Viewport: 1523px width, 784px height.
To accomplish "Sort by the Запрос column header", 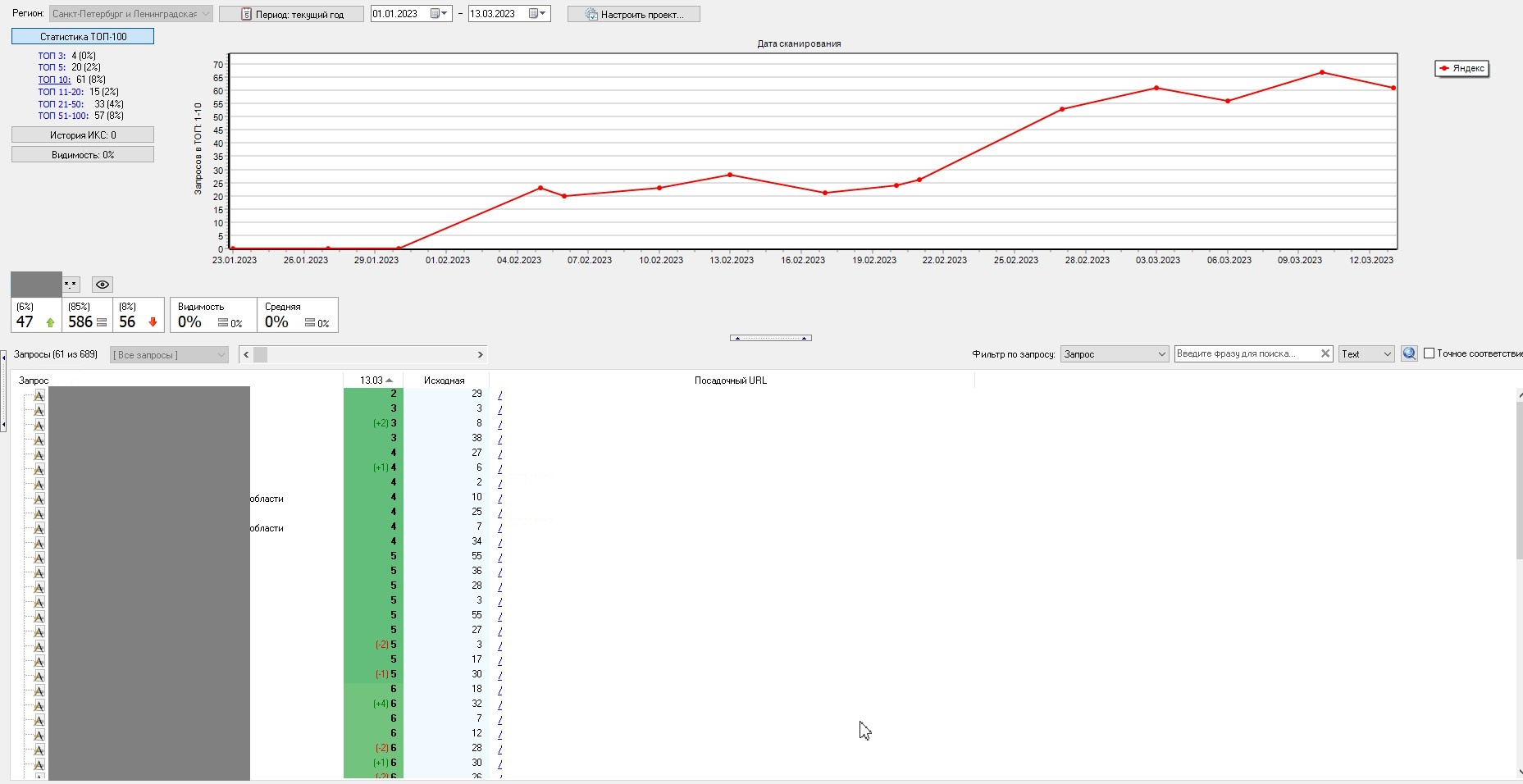I will click(176, 381).
